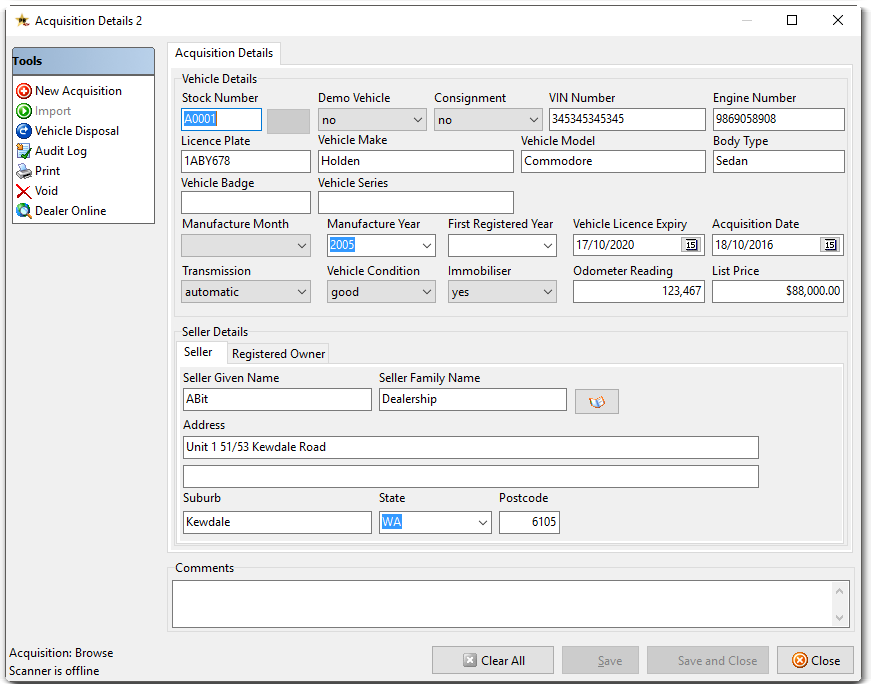Maximize the Acquisition Details 2 window
The width and height of the screenshot is (871, 691).
[x=792, y=21]
